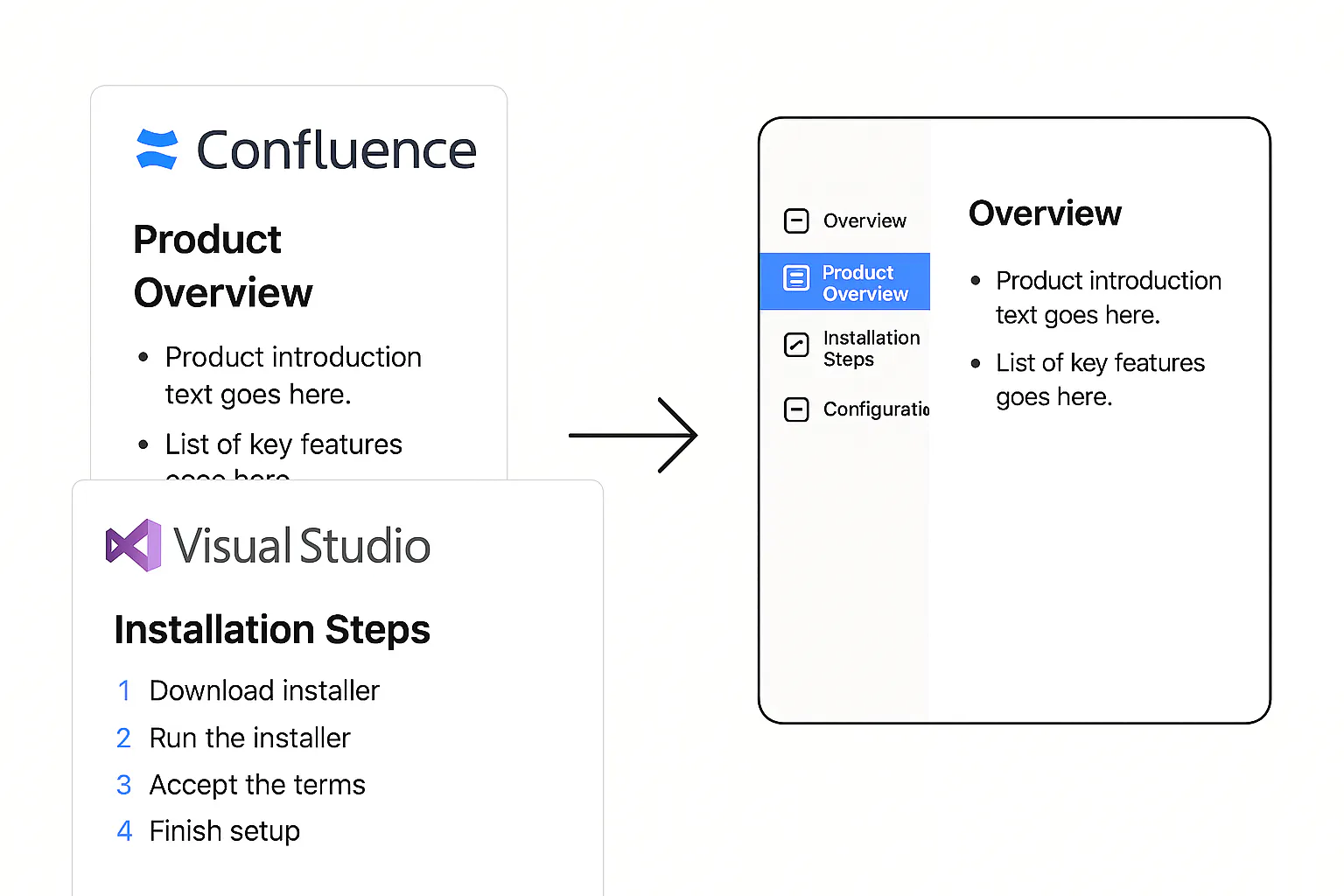1344x896 pixels.
Task: Click "List of key features" in the Confluence card
Action: (283, 444)
